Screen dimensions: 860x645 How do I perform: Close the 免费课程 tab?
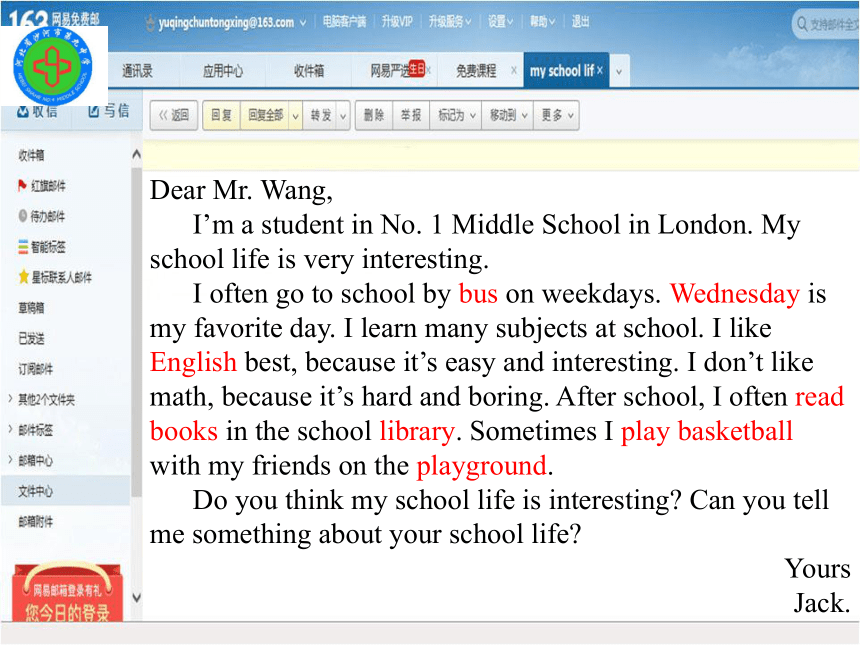point(514,70)
